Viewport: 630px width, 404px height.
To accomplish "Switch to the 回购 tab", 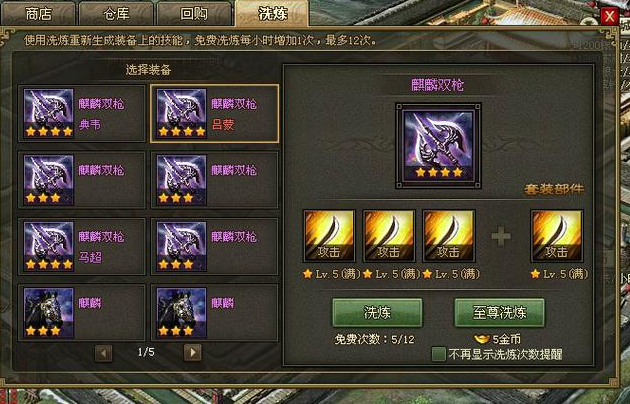I will click(194, 14).
